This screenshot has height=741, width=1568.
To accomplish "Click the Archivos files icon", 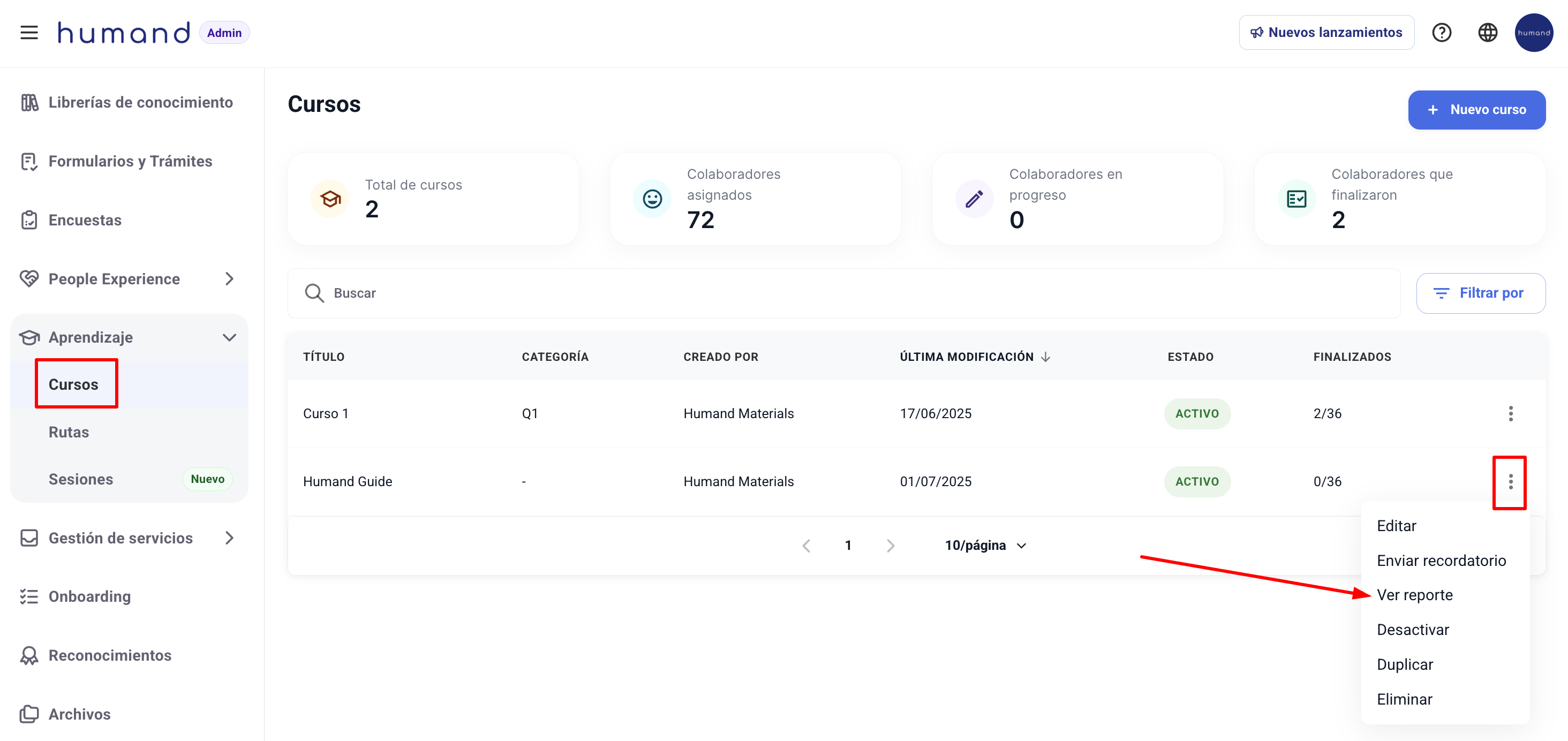I will (28, 714).
